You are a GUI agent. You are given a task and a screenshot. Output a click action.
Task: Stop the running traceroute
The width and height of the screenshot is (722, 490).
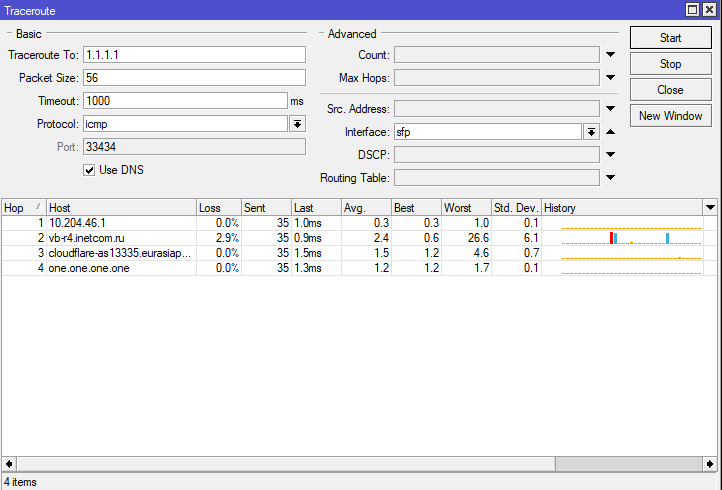click(x=670, y=64)
